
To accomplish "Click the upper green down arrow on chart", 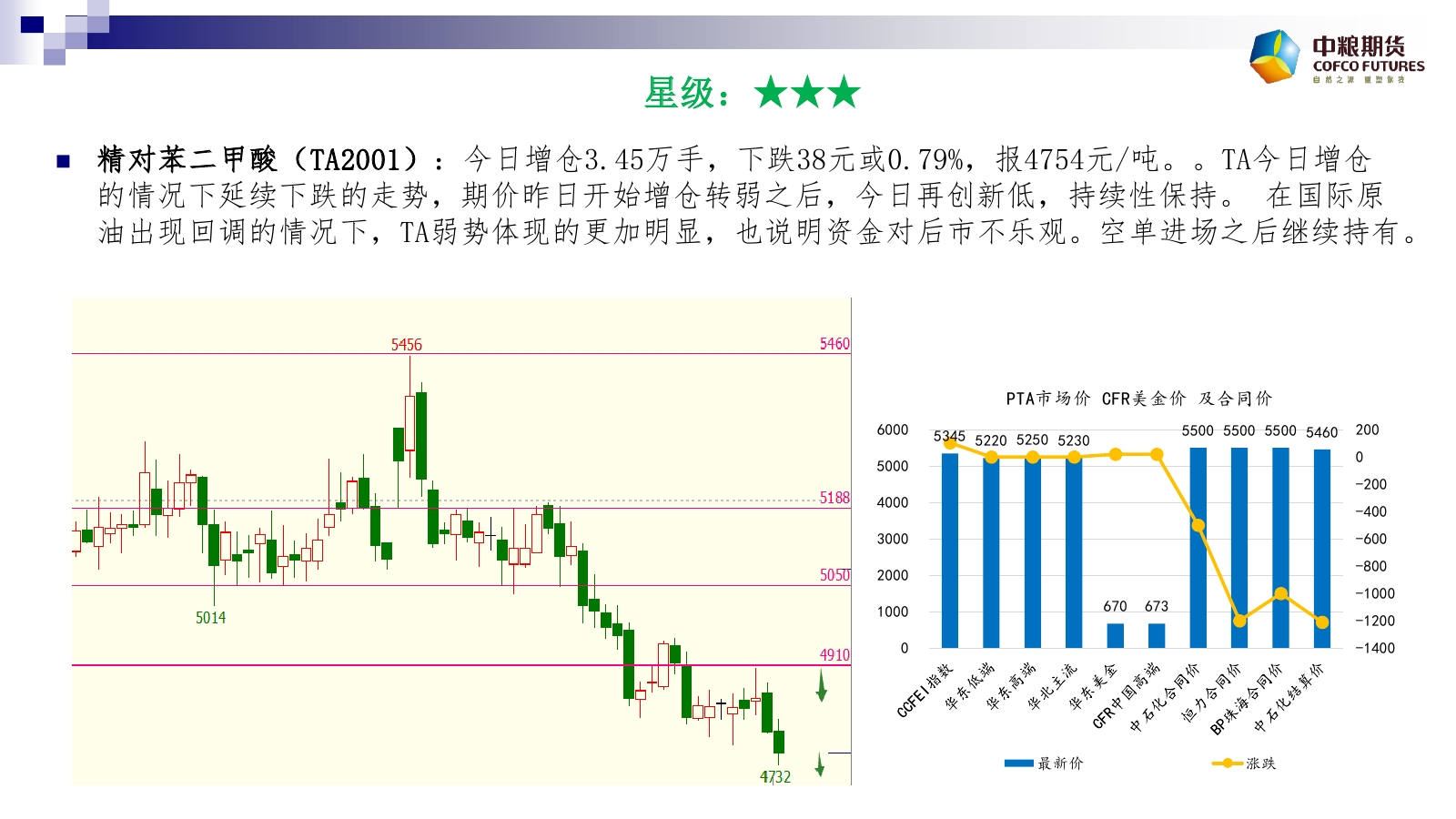I will click(822, 686).
